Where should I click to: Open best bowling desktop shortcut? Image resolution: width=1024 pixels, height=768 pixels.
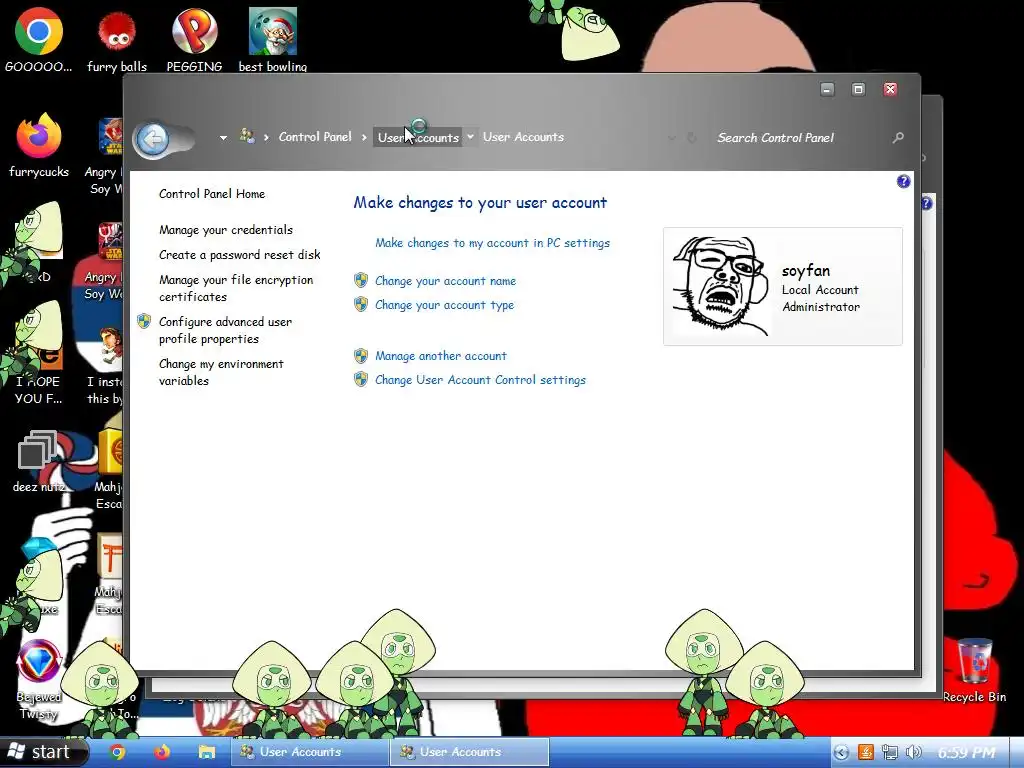(x=272, y=39)
